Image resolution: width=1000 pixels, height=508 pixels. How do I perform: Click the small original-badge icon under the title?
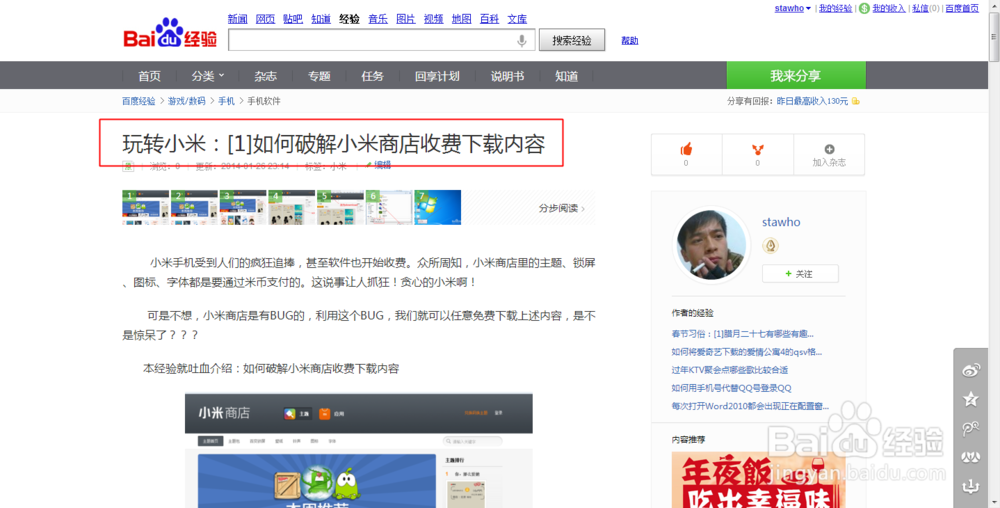click(128, 166)
